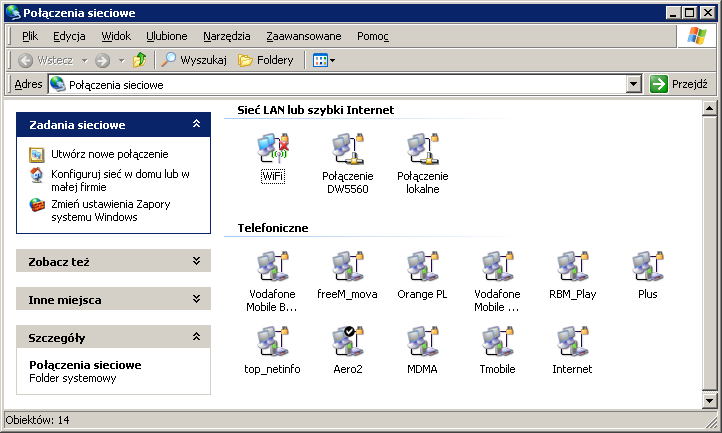Click Utwórz nowe połączenie link

coord(110,154)
